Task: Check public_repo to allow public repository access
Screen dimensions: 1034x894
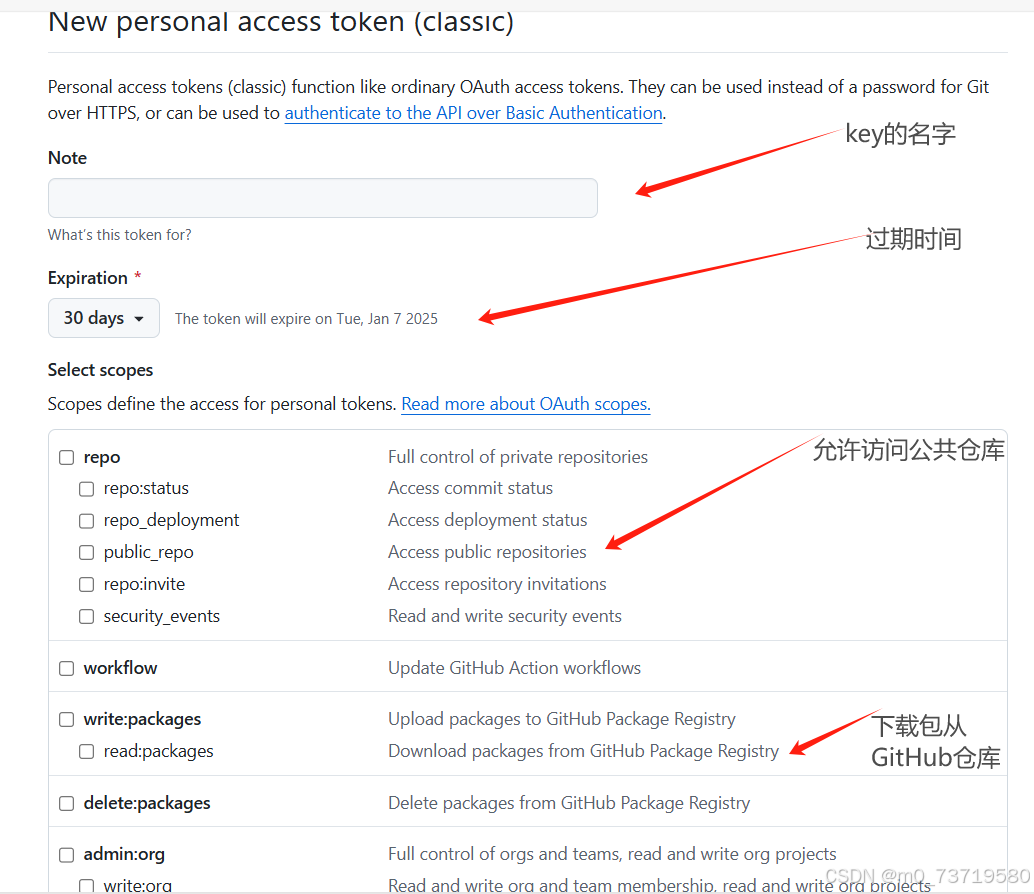Action: point(86,553)
